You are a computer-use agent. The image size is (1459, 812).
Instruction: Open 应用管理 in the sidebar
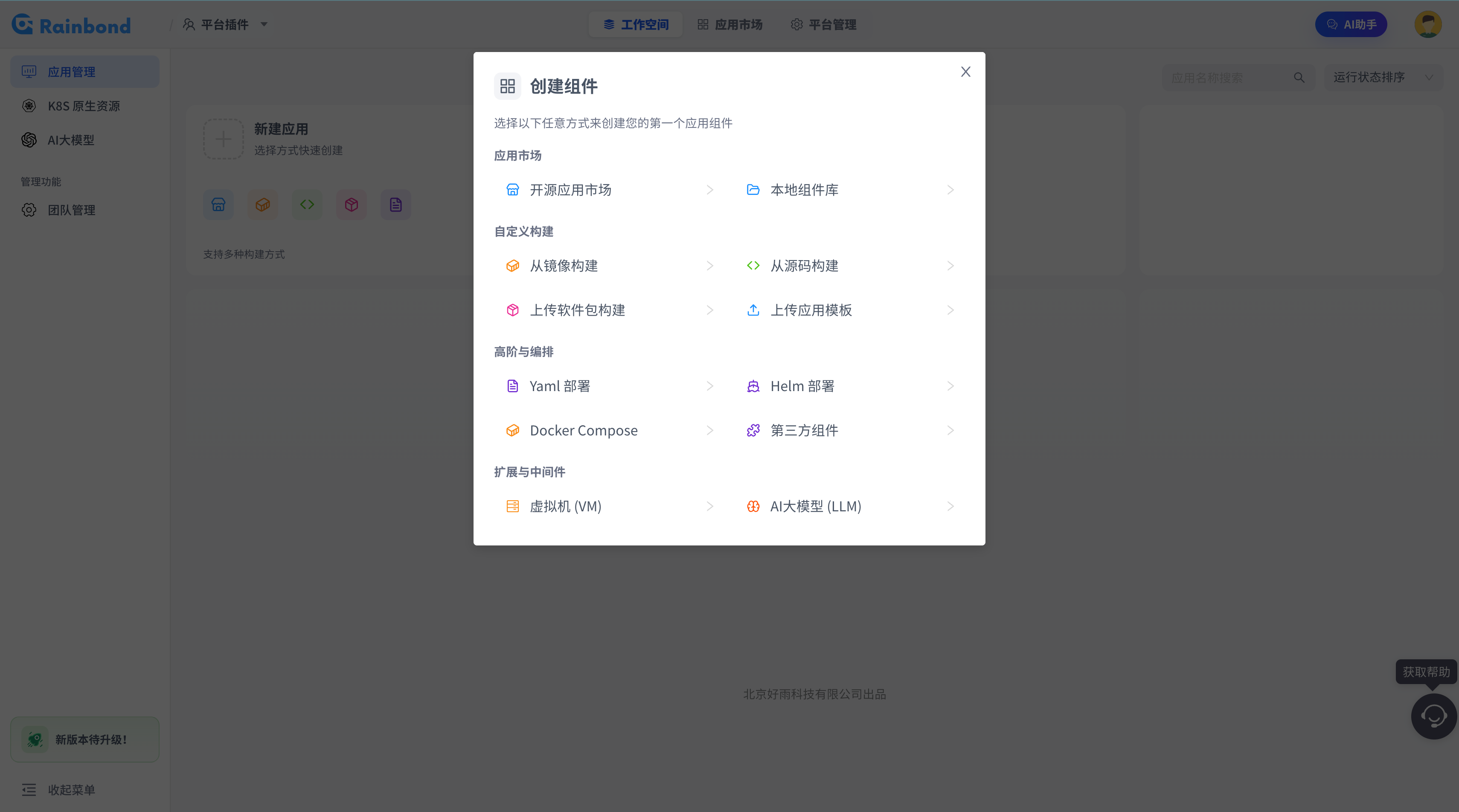[85, 72]
